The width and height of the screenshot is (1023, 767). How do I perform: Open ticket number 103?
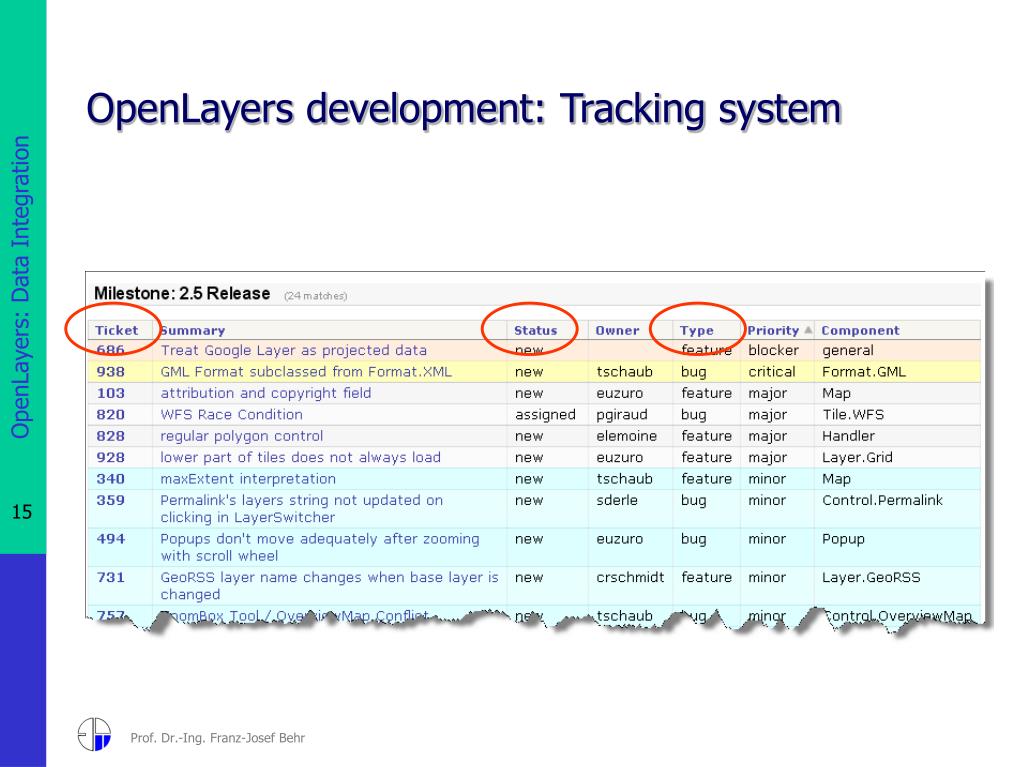[110, 393]
